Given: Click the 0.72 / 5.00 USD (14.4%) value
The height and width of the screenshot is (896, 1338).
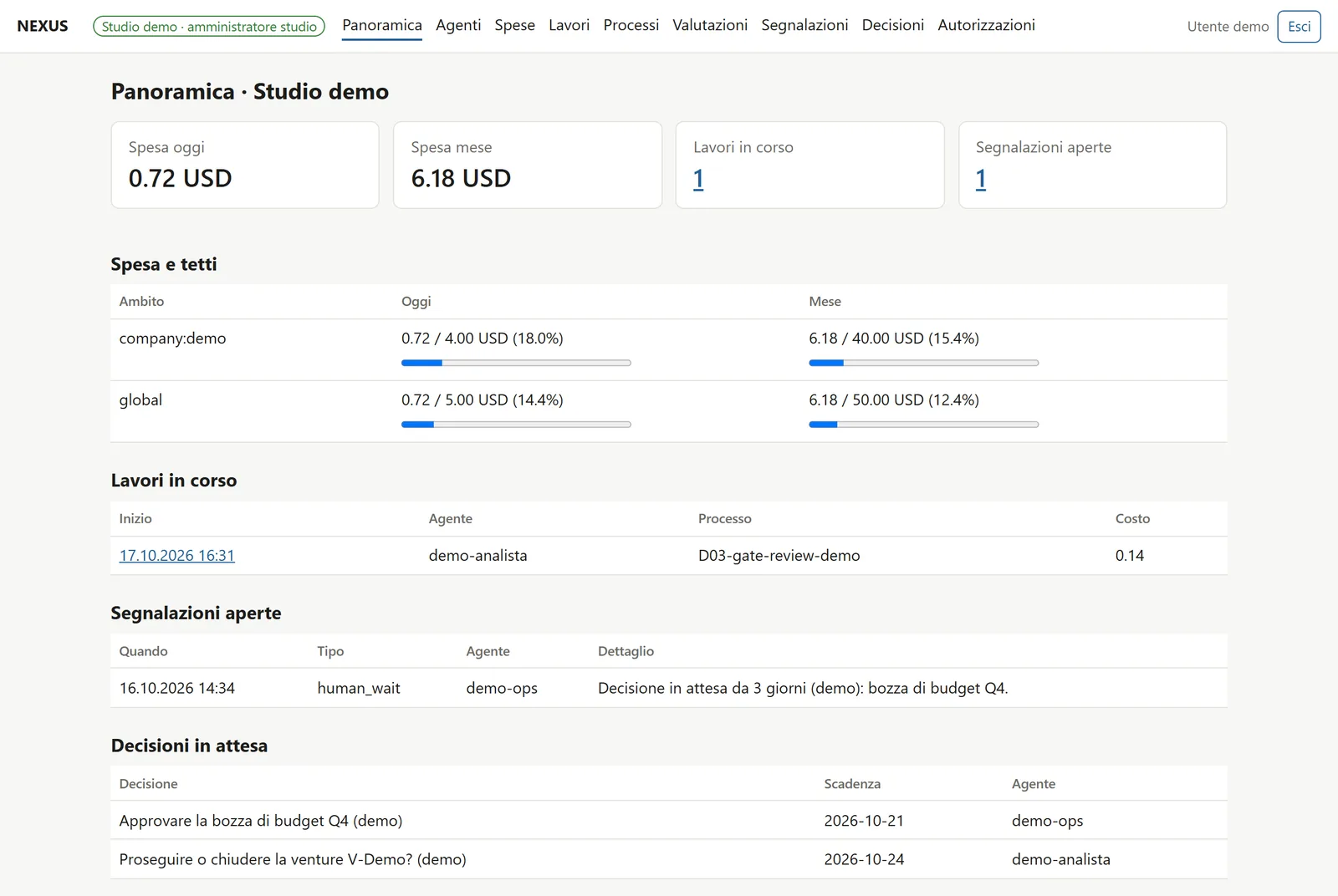Looking at the screenshot, I should (482, 400).
